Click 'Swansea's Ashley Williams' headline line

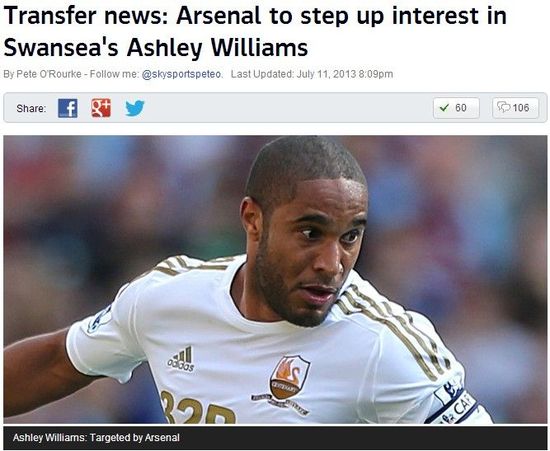[x=156, y=47]
